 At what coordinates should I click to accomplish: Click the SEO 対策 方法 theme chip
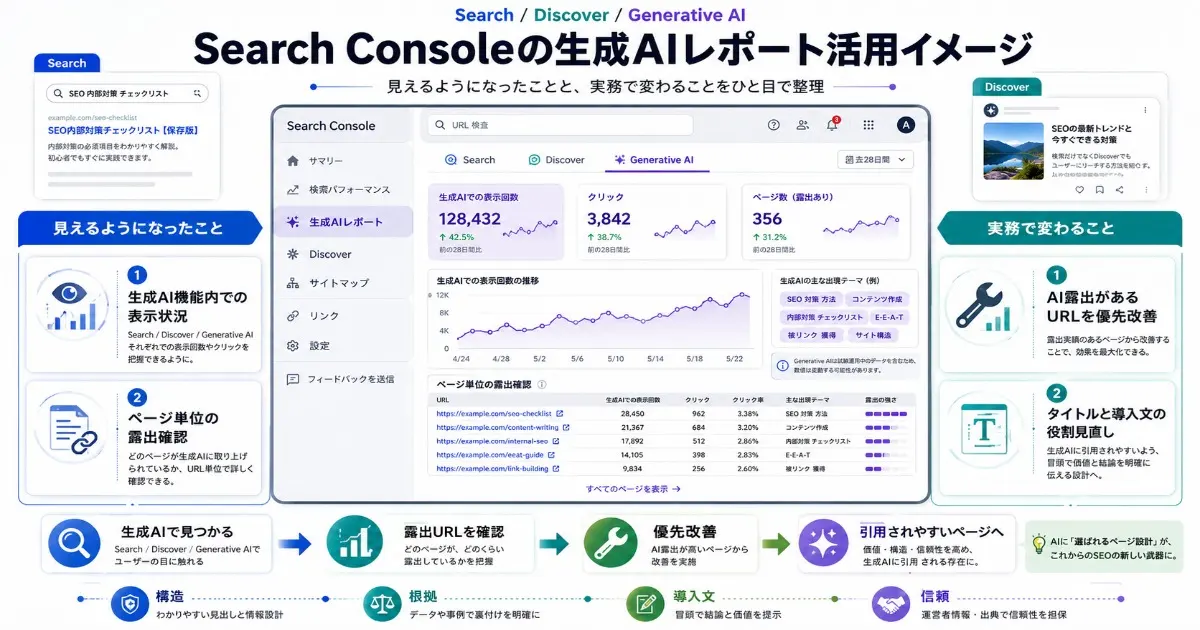pyautogui.click(x=810, y=300)
